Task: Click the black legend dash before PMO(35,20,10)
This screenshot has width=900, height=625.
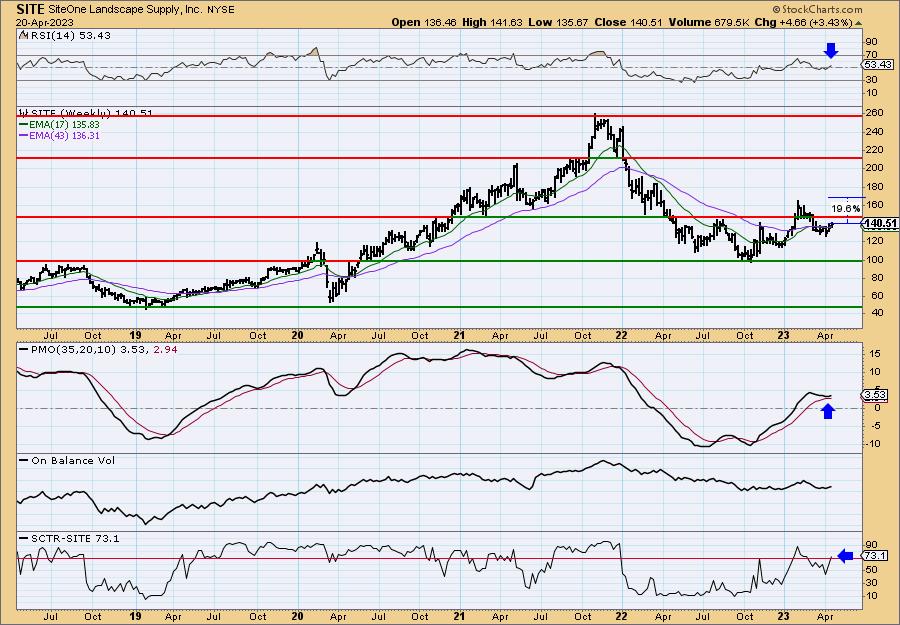Action: pos(24,349)
